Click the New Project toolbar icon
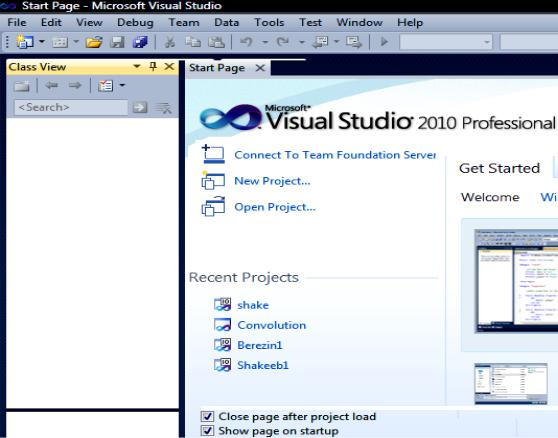 click(x=25, y=42)
